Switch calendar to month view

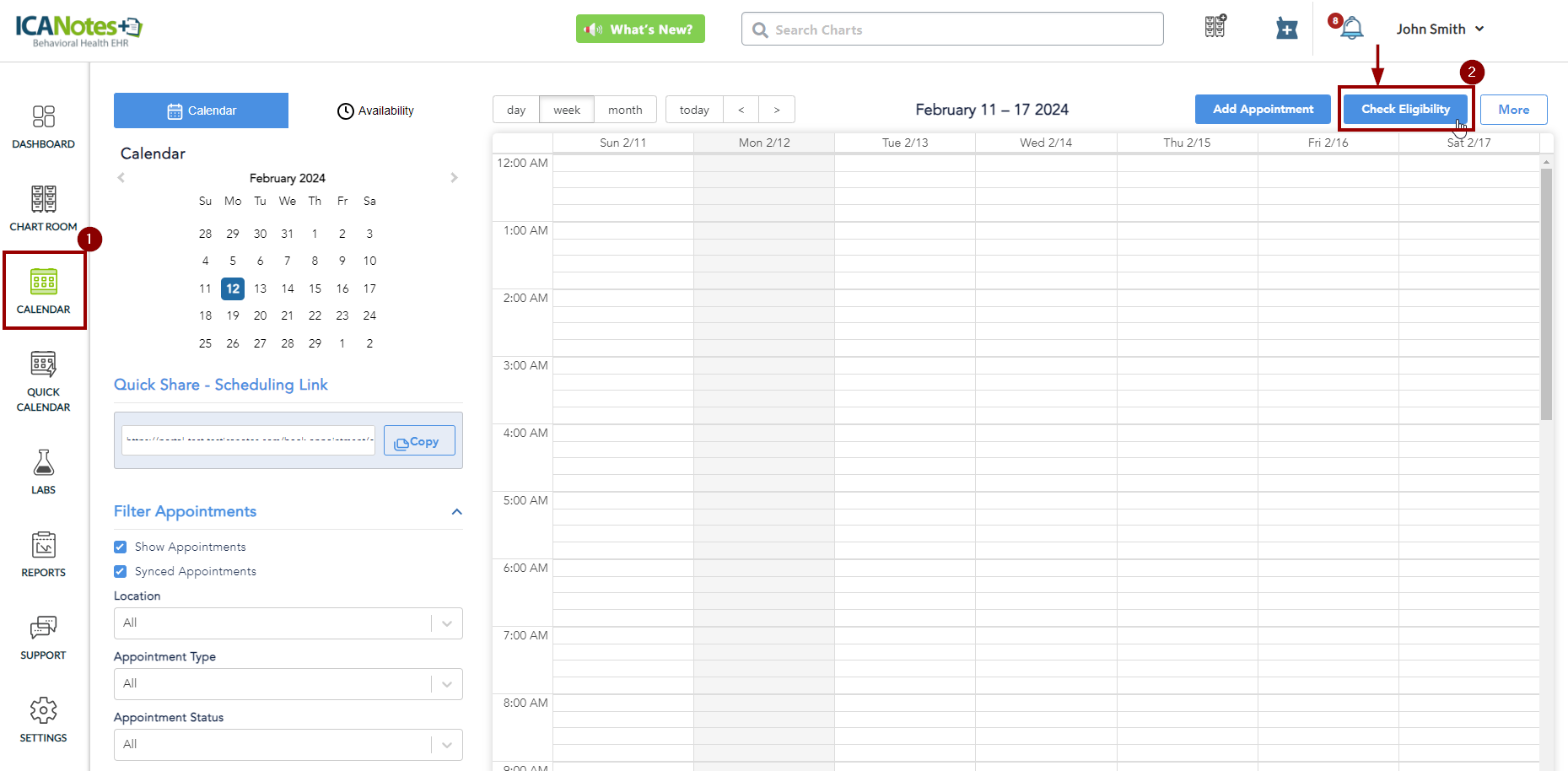pyautogui.click(x=625, y=110)
